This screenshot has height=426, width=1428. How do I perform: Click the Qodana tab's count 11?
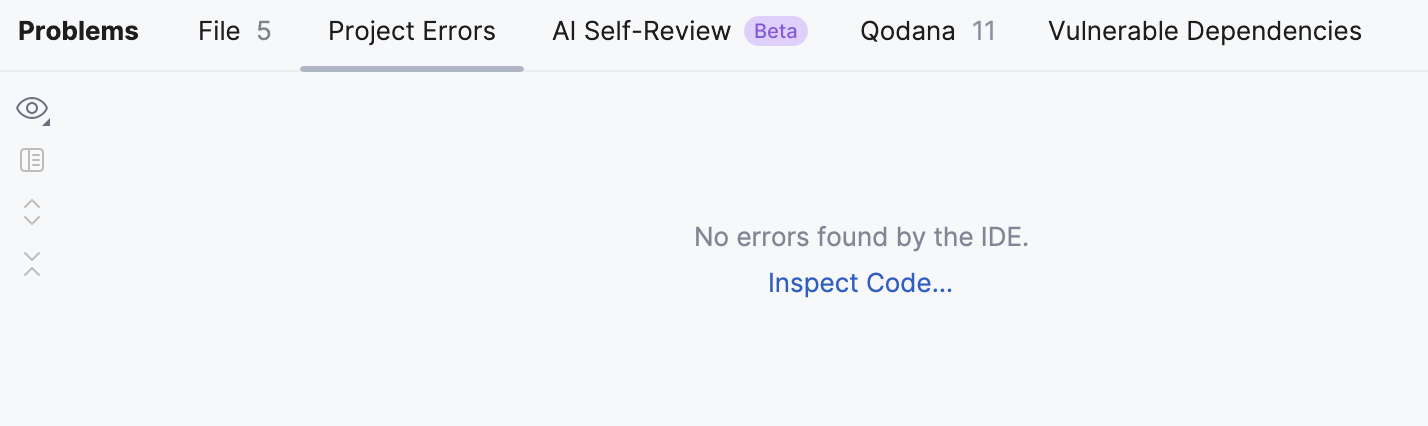(983, 31)
